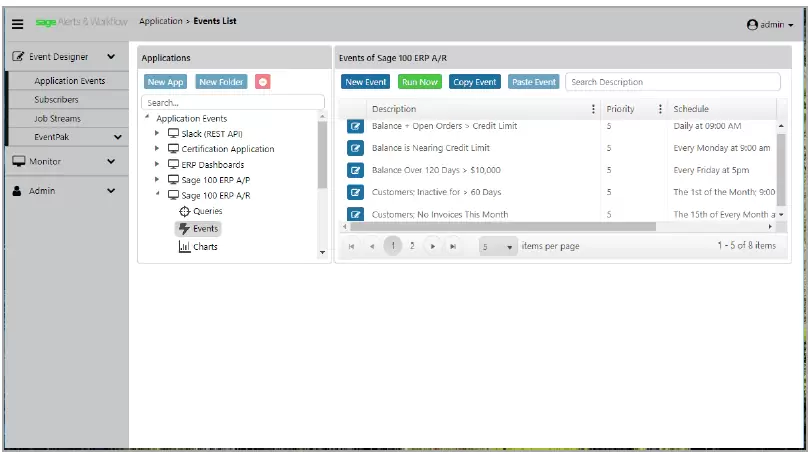The height and width of the screenshot is (452, 808).
Task: Click edit icon for Balance Over 120 Days
Action: [355, 170]
